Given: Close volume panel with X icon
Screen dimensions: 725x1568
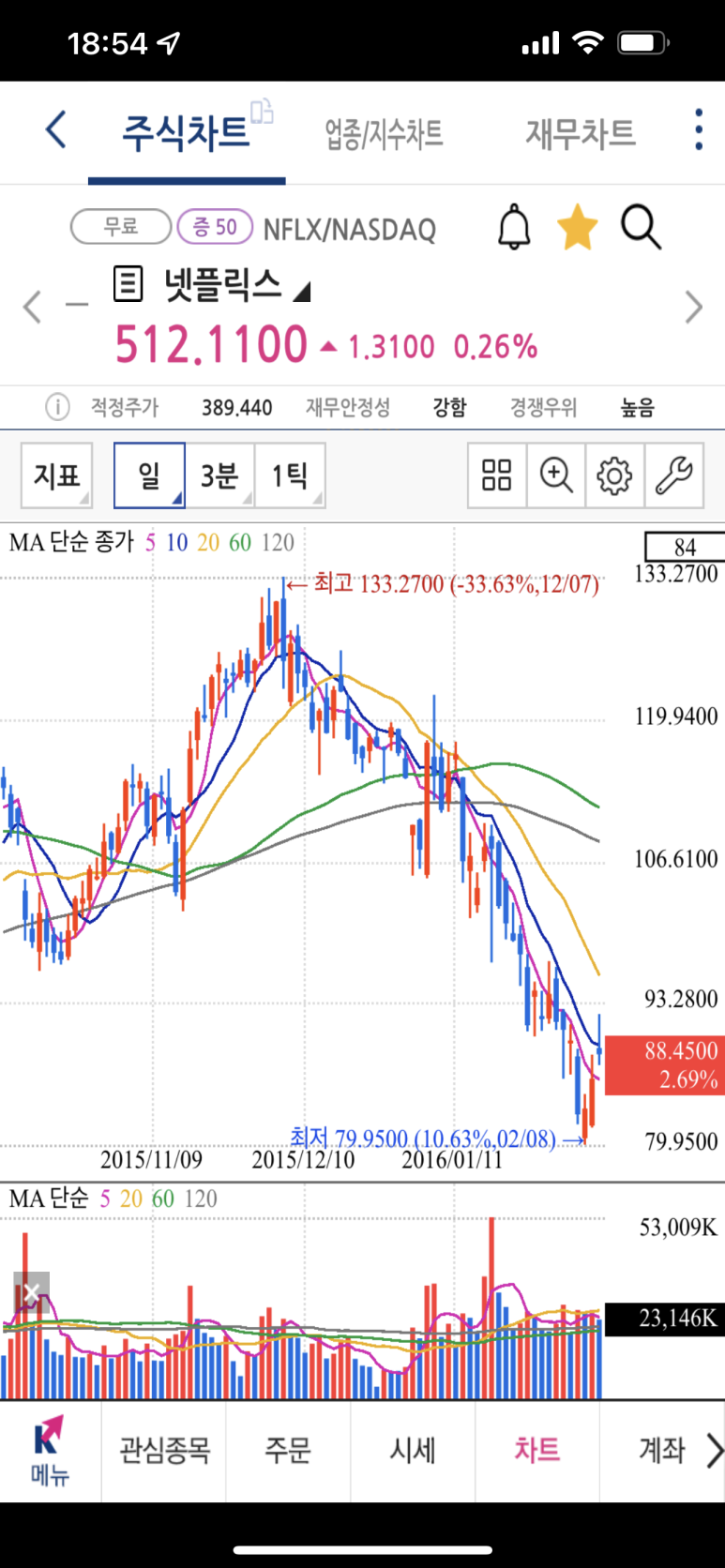Looking at the screenshot, I should click(x=31, y=1293).
